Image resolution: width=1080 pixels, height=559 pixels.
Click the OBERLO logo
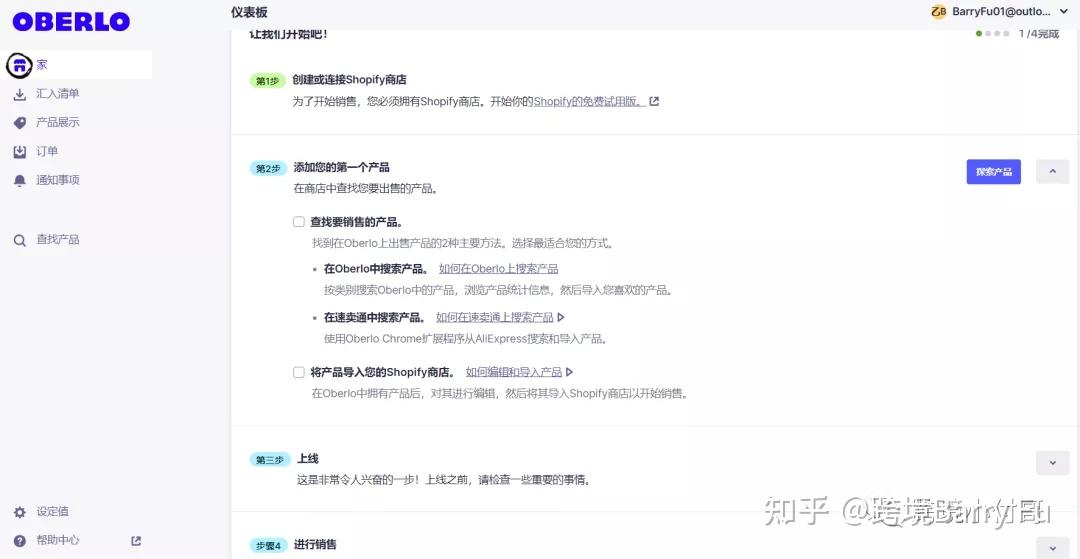71,22
